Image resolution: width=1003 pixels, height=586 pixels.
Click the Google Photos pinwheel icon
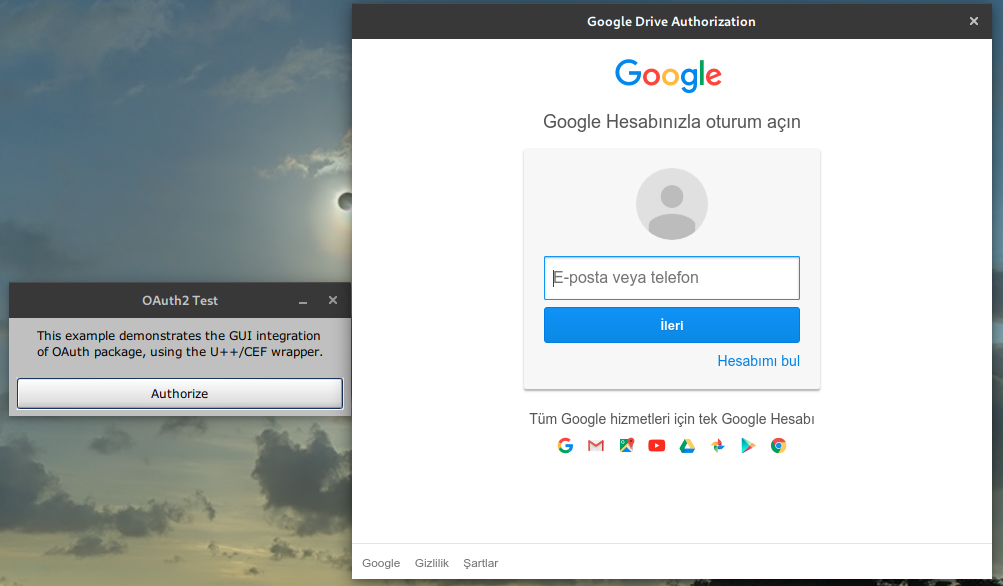pos(717,446)
